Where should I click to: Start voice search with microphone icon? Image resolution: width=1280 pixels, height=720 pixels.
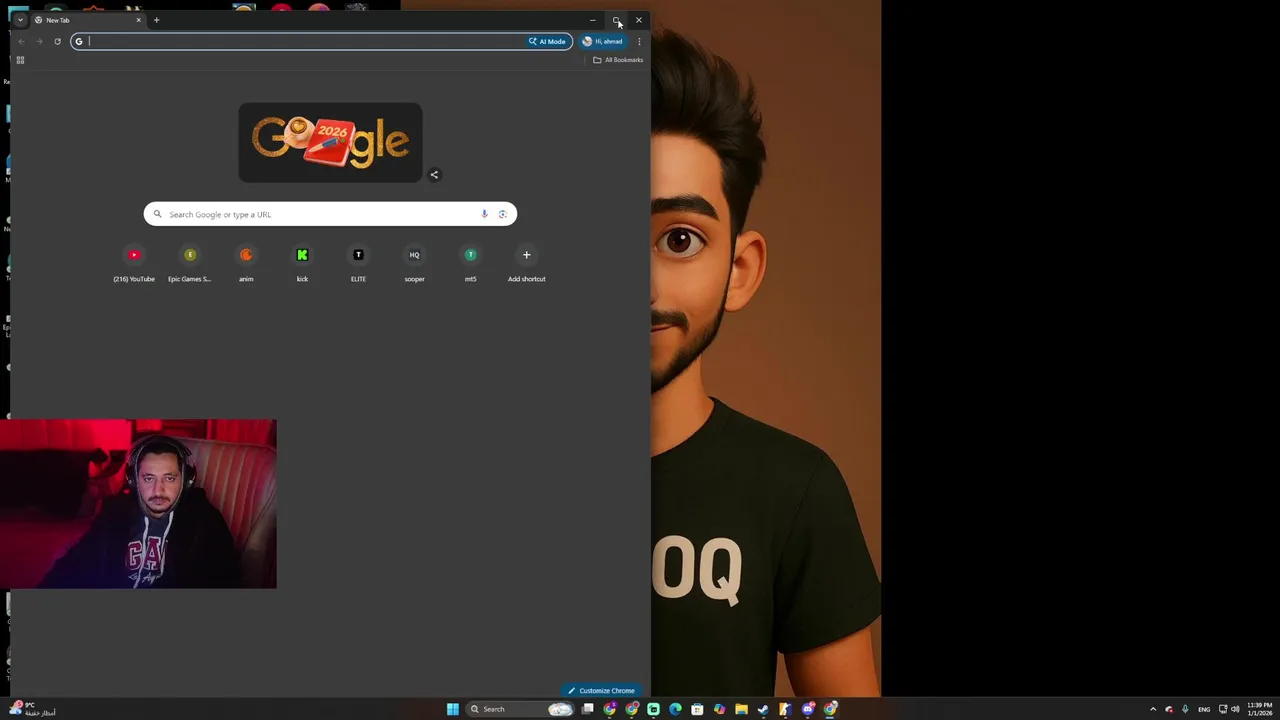click(x=484, y=214)
